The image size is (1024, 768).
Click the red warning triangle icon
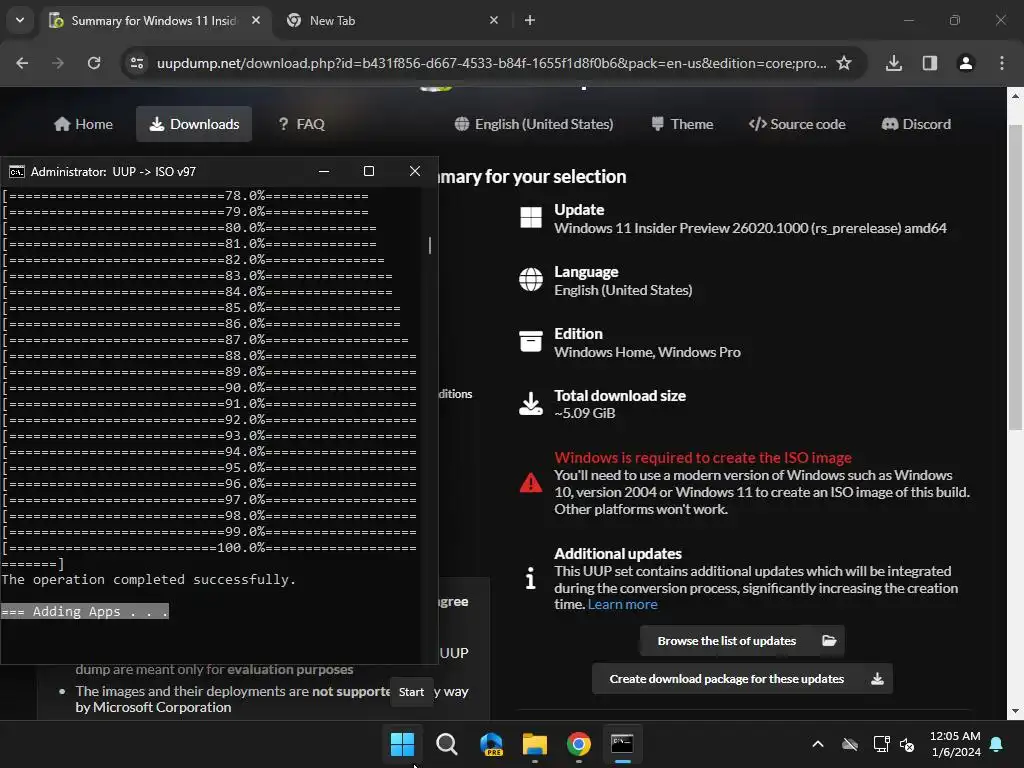(x=530, y=483)
